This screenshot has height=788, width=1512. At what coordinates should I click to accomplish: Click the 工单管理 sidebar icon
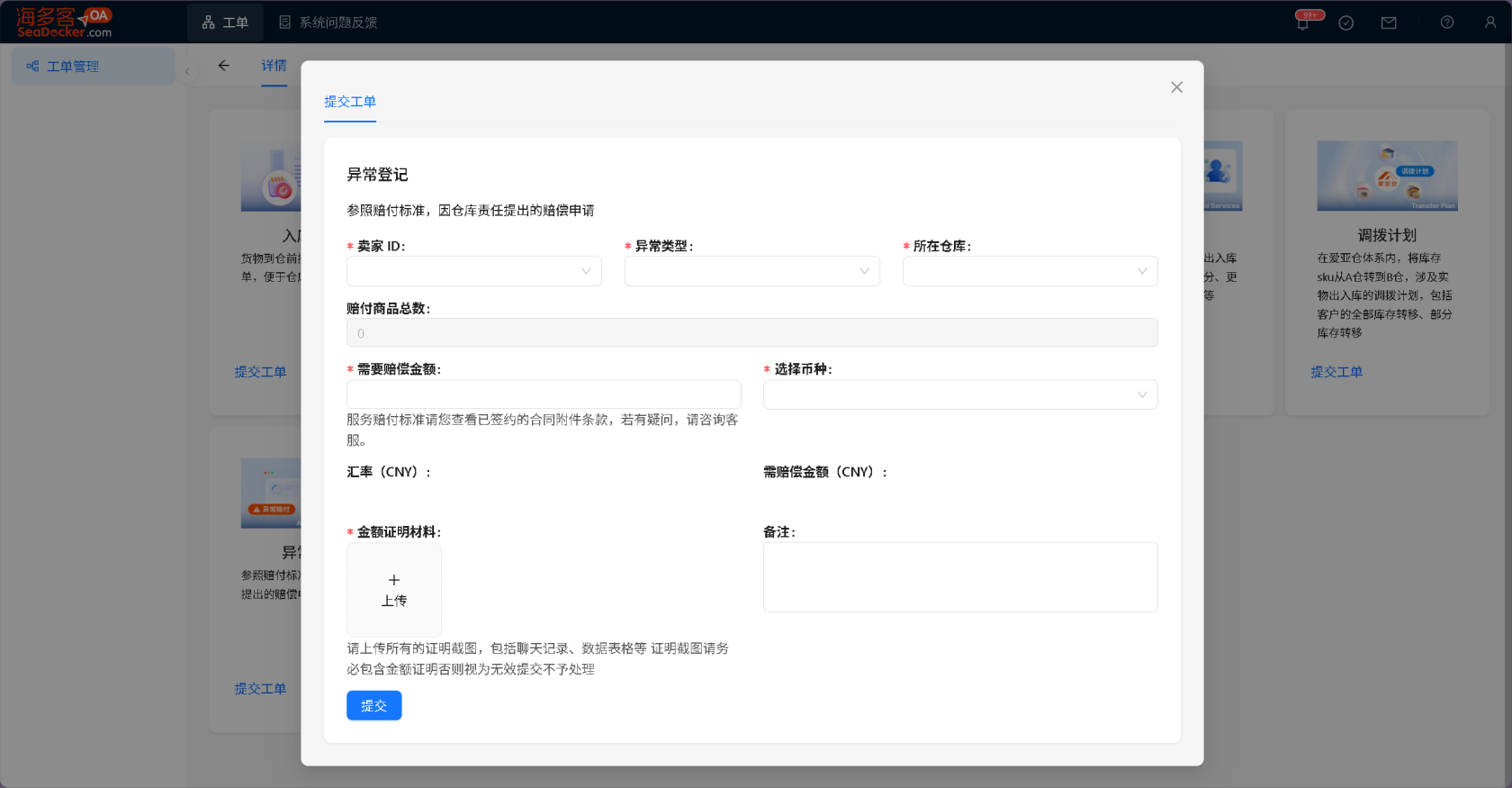pyautogui.click(x=32, y=66)
